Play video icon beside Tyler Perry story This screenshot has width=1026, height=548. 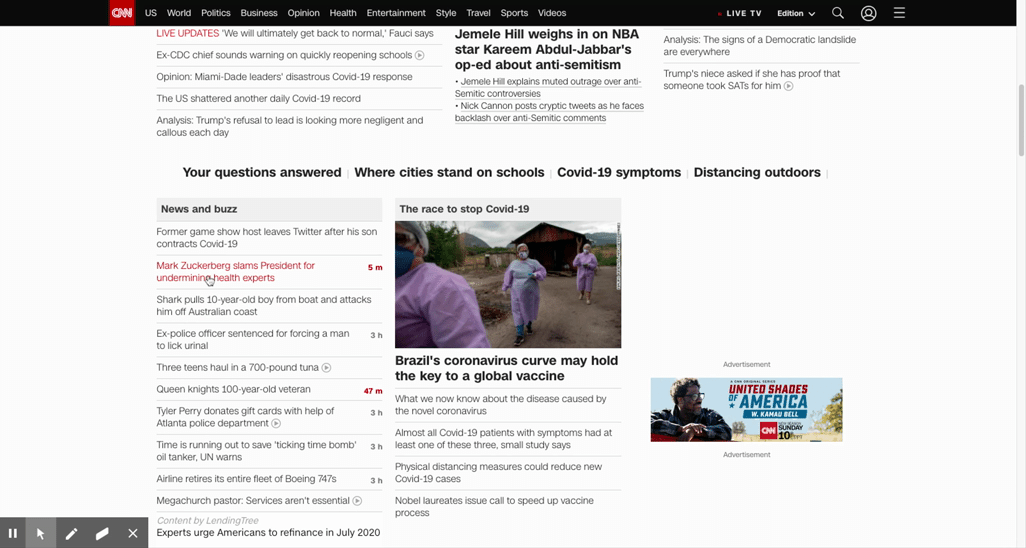[x=276, y=424]
